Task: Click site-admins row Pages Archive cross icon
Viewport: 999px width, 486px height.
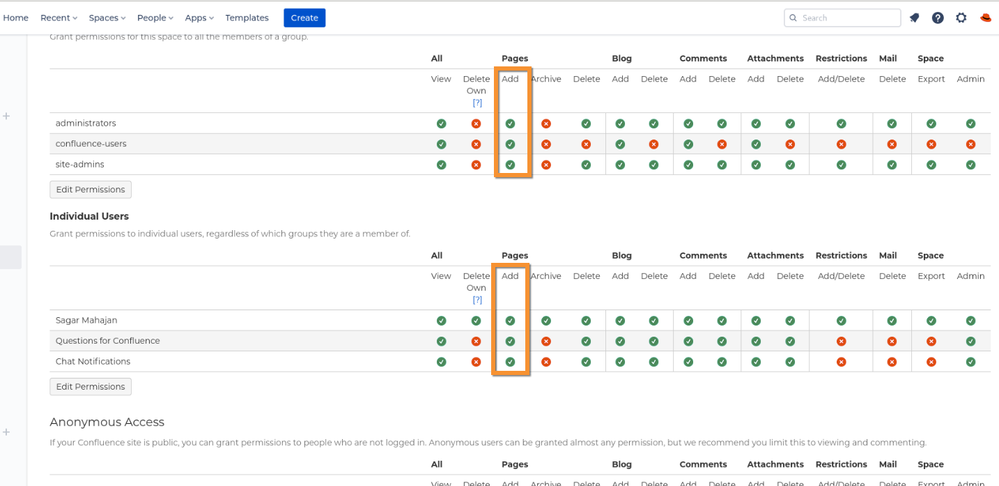Action: pyautogui.click(x=546, y=165)
